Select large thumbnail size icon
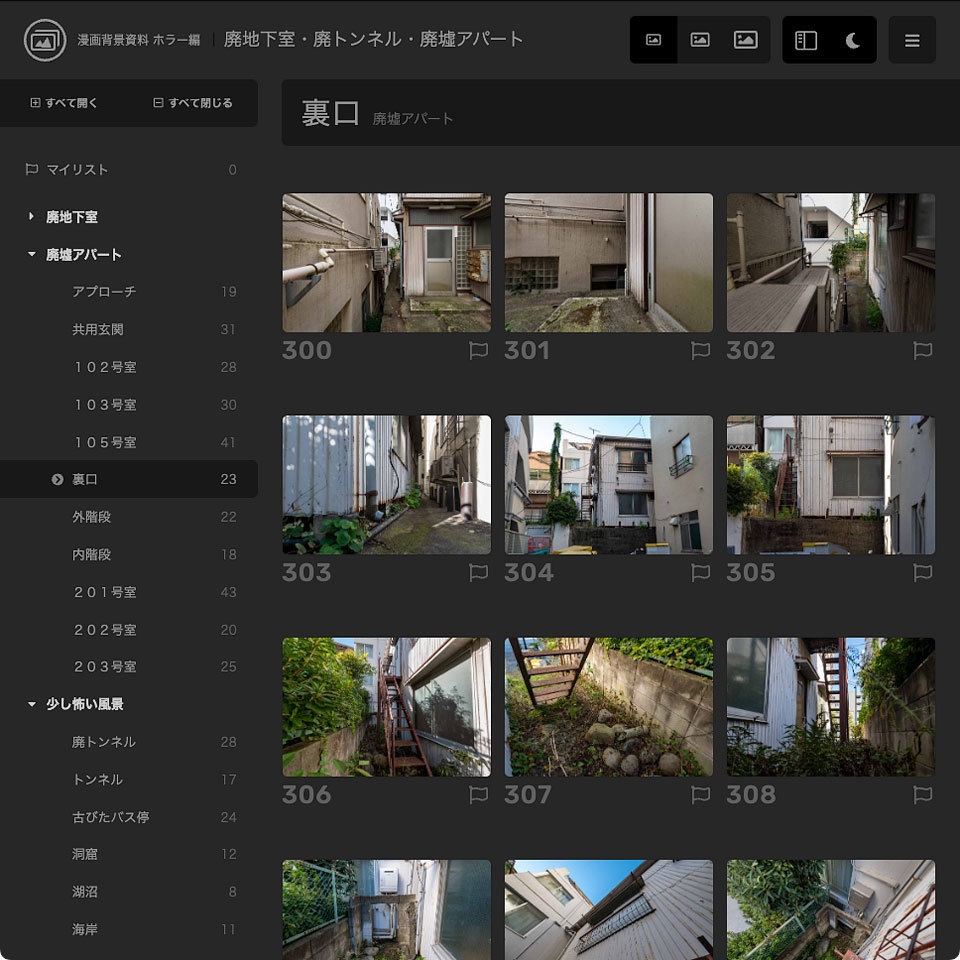960x960 pixels. (x=746, y=40)
